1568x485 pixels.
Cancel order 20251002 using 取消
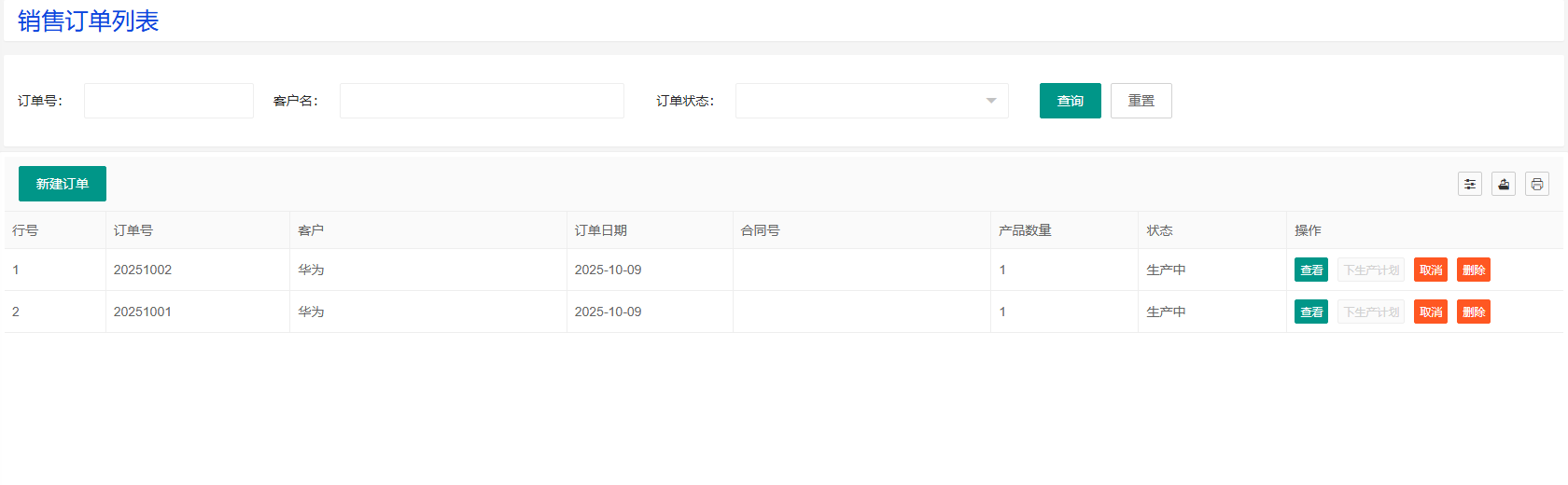point(1431,270)
